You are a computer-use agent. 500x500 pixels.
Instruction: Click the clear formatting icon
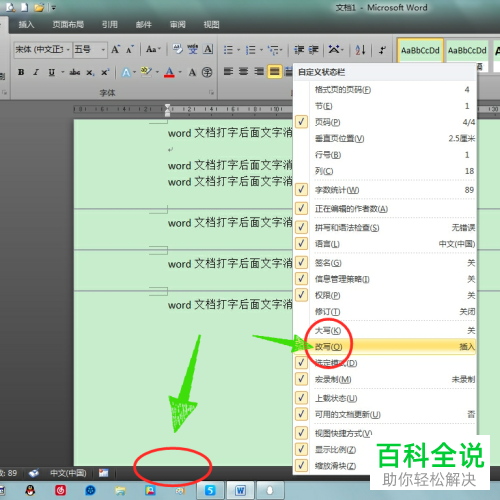[x=177, y=49]
